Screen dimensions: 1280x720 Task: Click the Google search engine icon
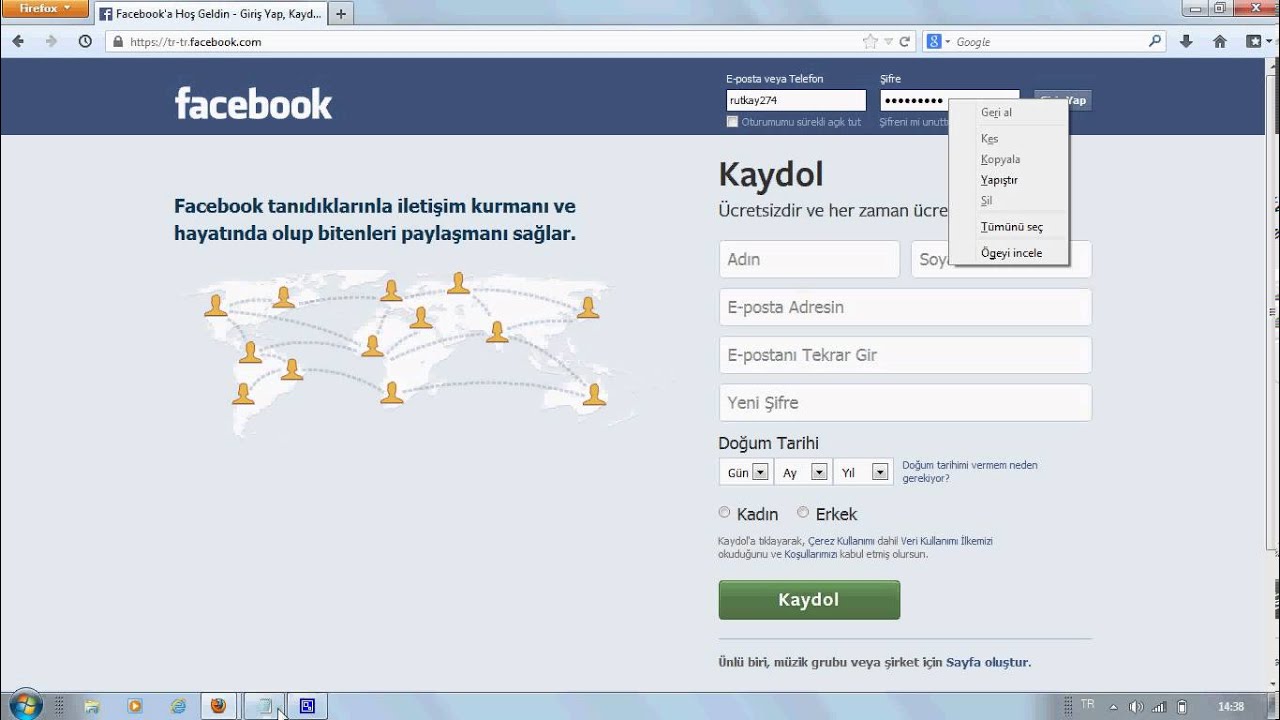pos(934,42)
